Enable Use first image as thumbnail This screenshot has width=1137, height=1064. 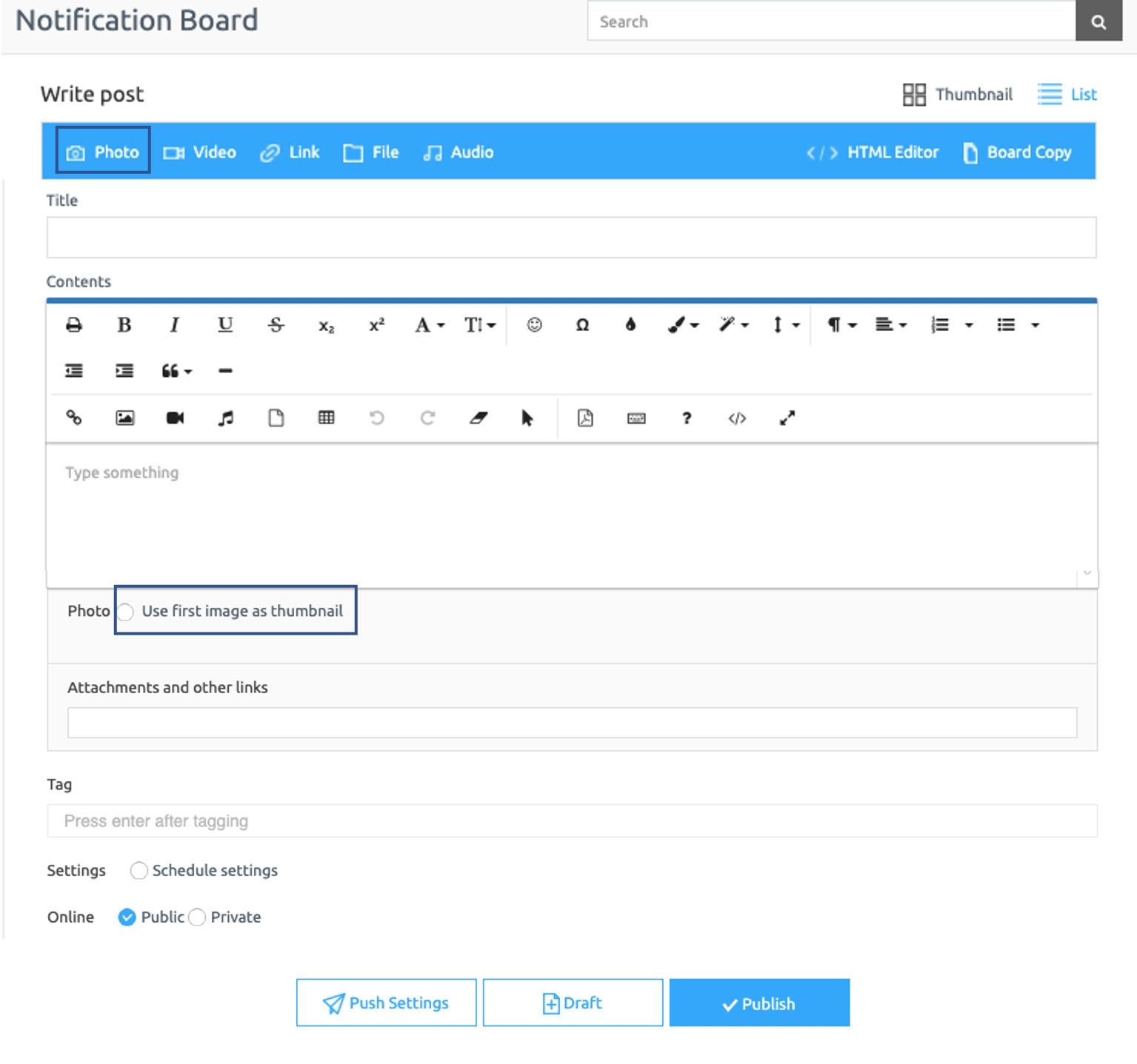[127, 612]
